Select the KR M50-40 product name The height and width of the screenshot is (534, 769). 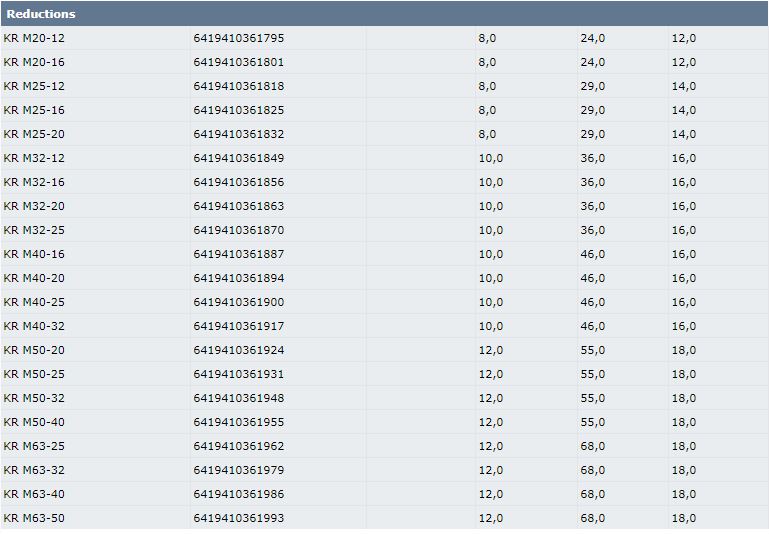pos(34,423)
